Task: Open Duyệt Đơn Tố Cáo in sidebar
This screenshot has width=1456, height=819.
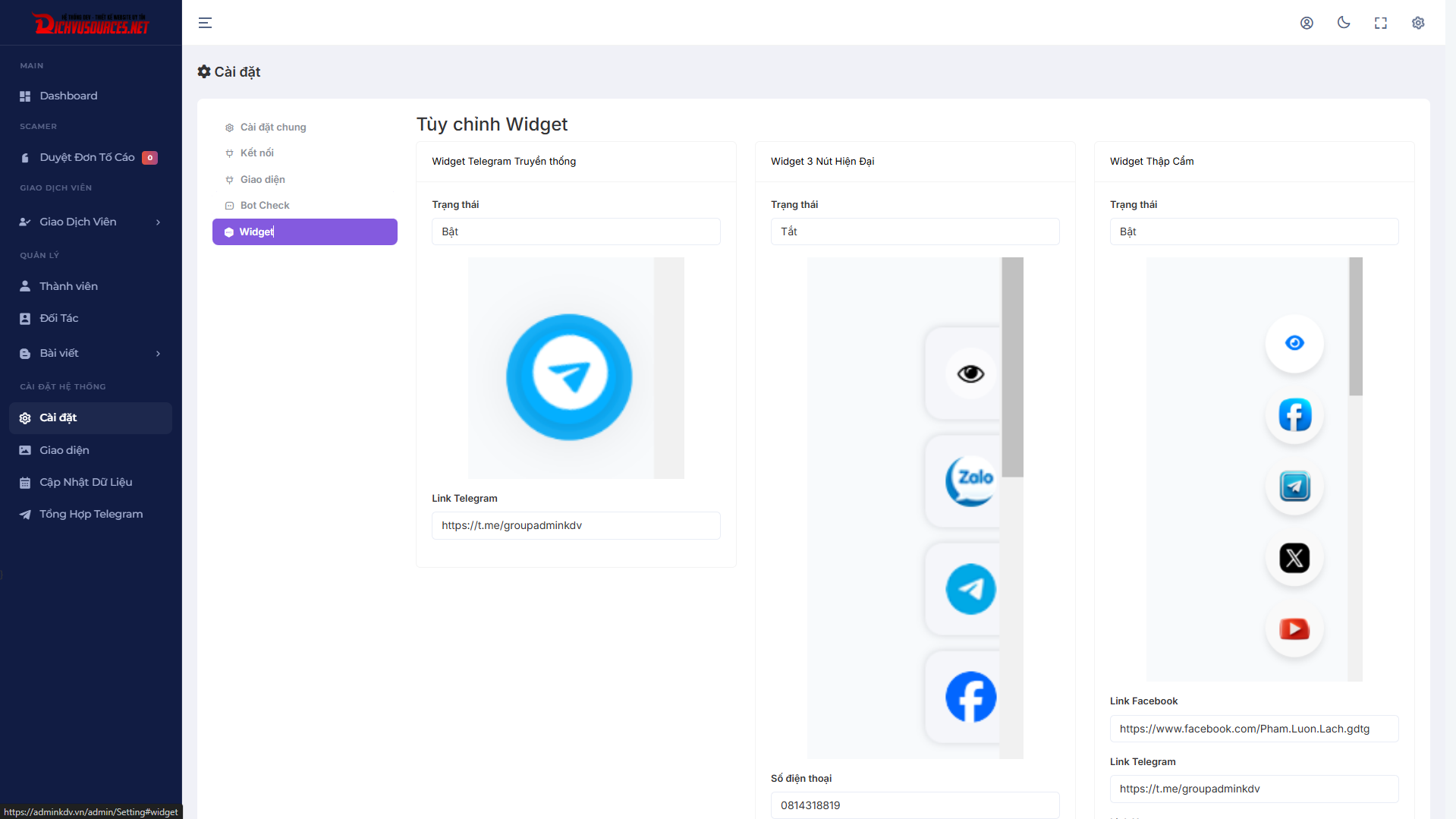Action: pos(87,157)
